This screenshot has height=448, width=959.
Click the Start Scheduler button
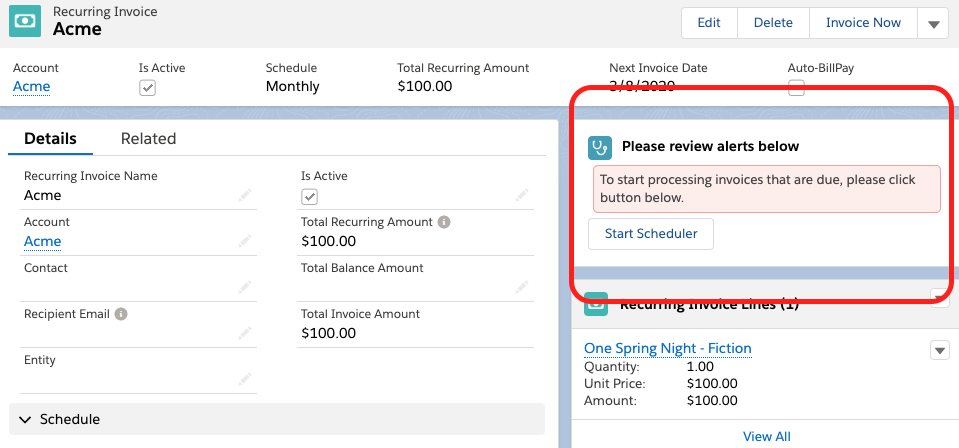click(651, 234)
